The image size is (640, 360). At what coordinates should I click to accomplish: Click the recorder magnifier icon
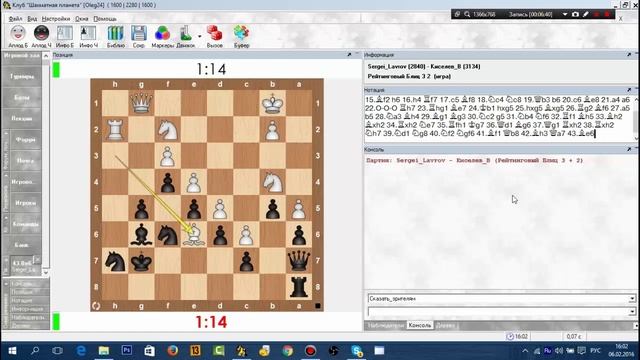(467, 14)
